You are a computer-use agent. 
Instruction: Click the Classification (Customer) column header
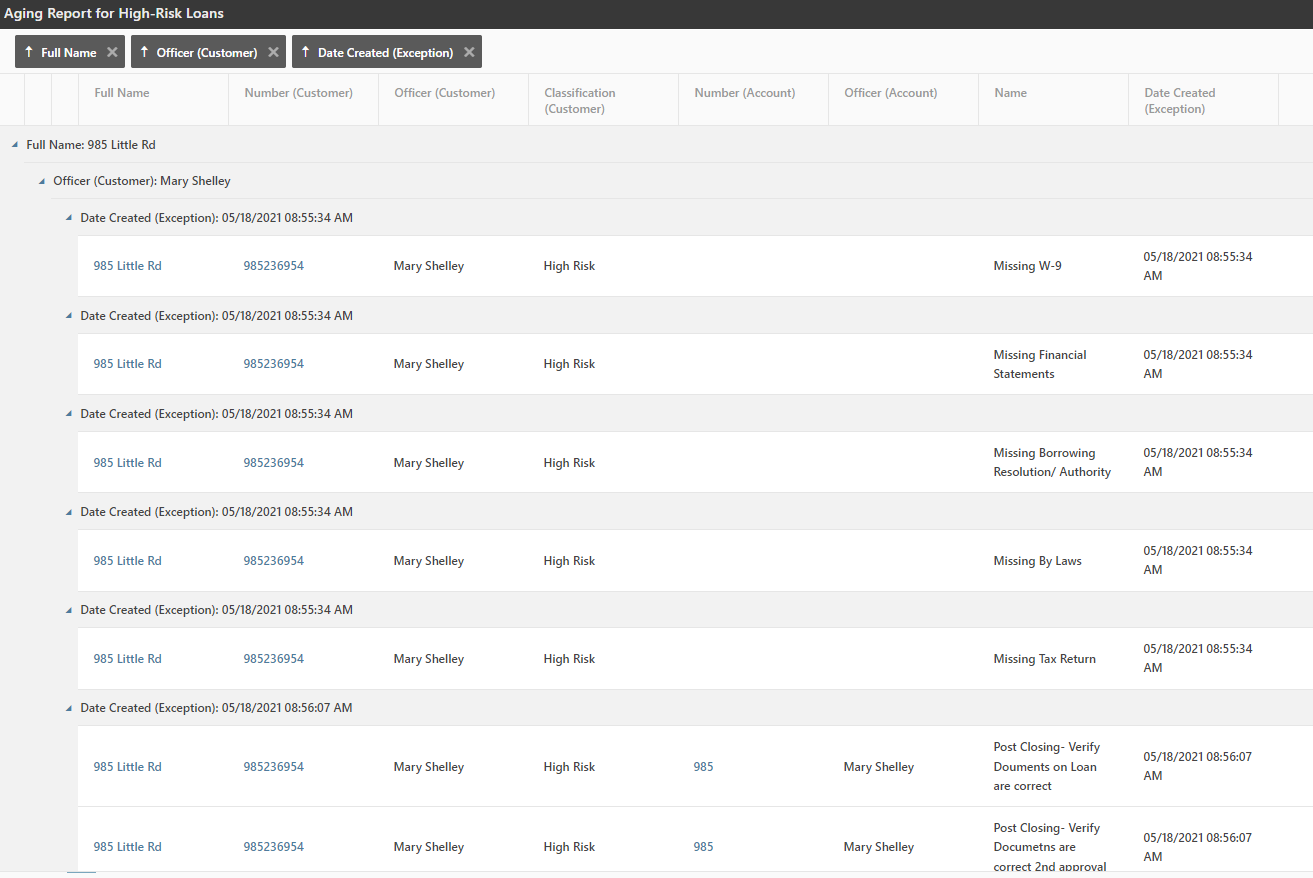(x=580, y=100)
